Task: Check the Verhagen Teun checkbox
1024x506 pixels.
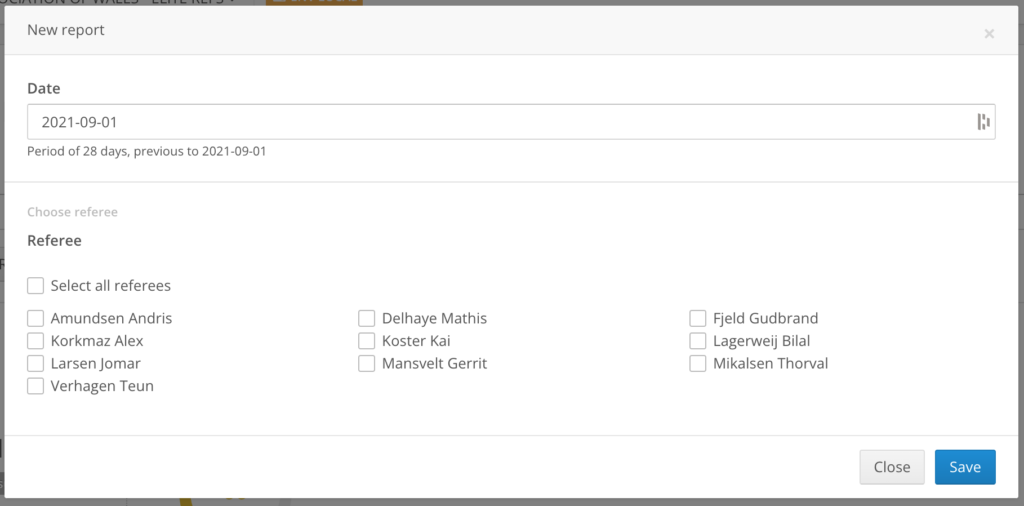Action: click(35, 385)
